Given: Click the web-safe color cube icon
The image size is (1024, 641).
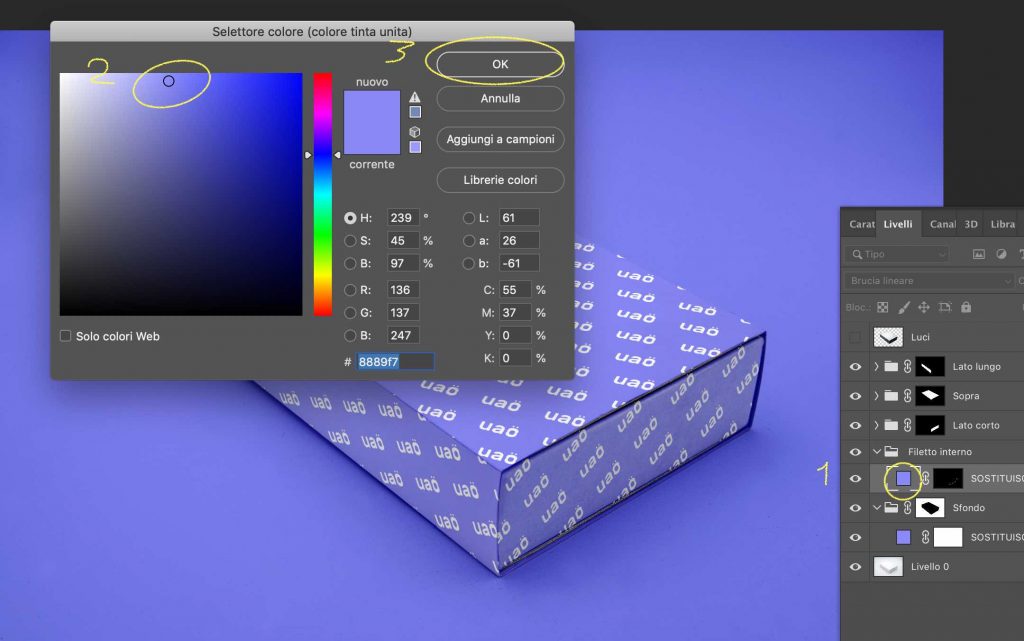Looking at the screenshot, I should pos(415,132).
